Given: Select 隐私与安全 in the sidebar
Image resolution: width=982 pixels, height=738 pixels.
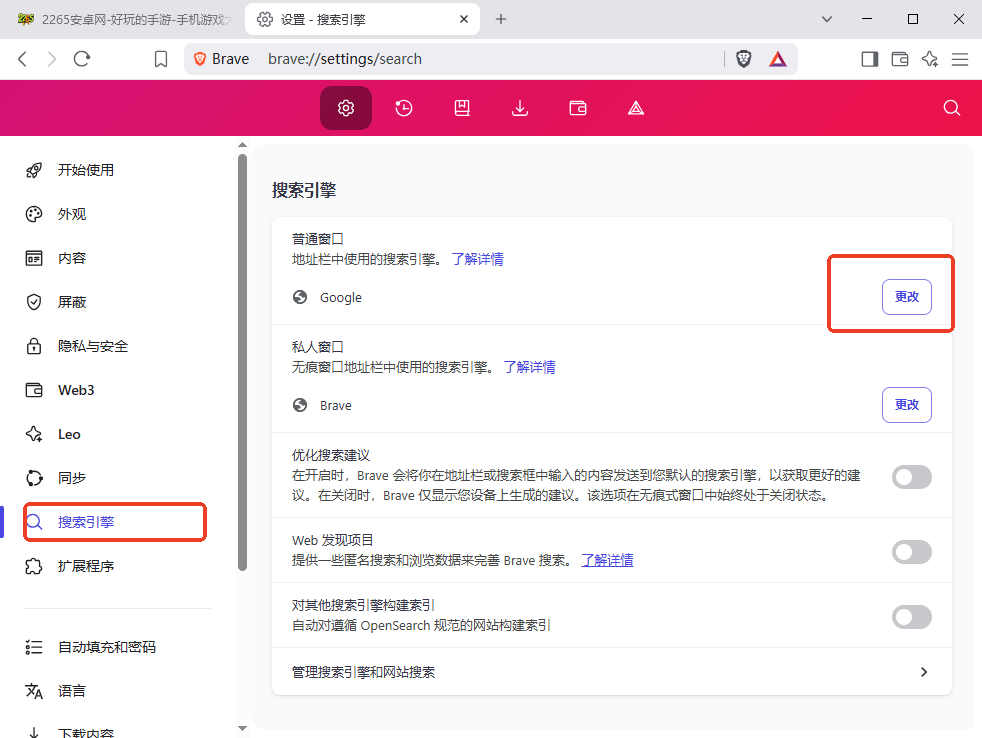Looking at the screenshot, I should pyautogui.click(x=93, y=346).
